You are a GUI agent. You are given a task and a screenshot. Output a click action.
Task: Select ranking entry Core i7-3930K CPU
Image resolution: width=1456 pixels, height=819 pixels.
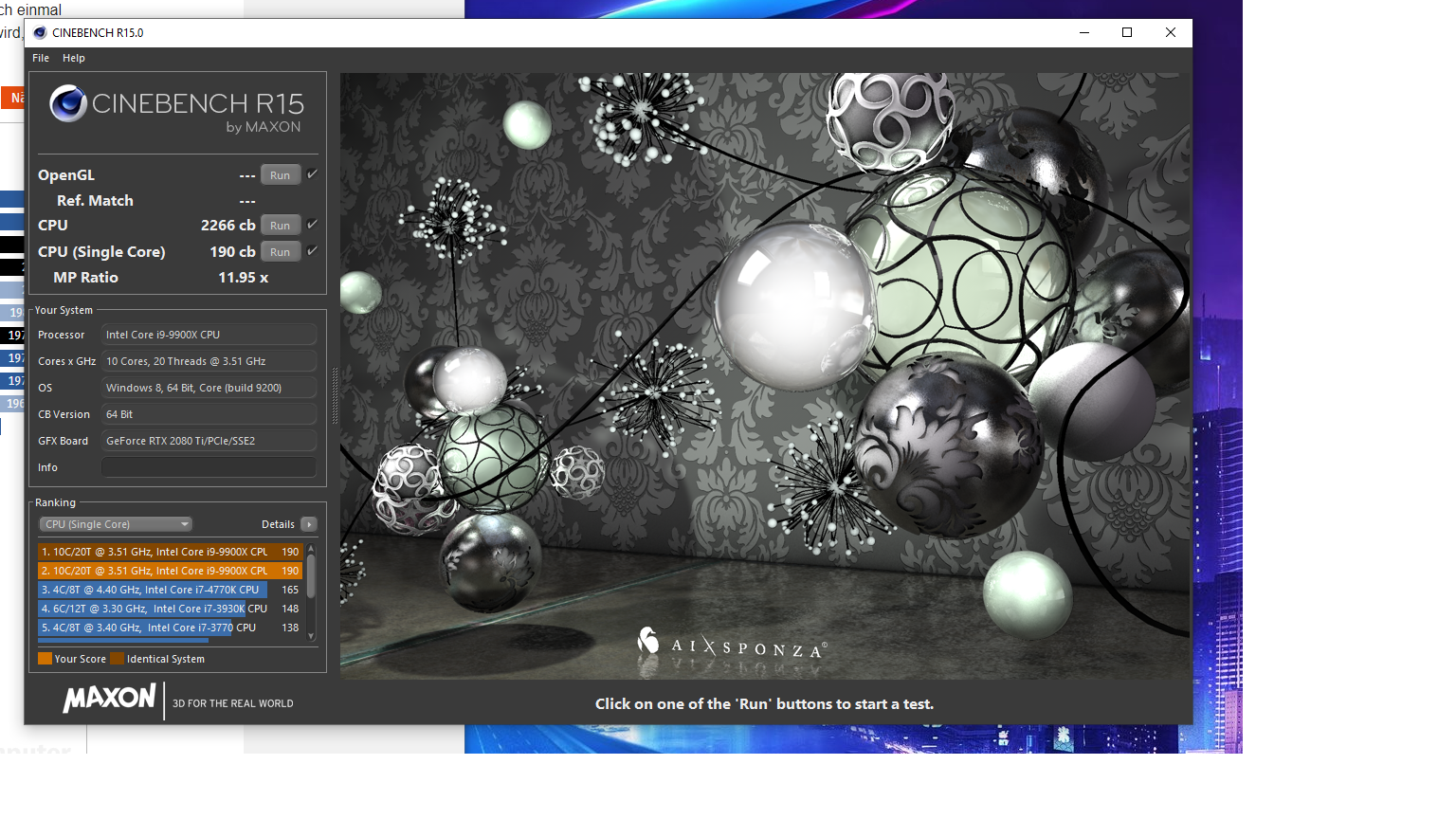tap(170, 609)
